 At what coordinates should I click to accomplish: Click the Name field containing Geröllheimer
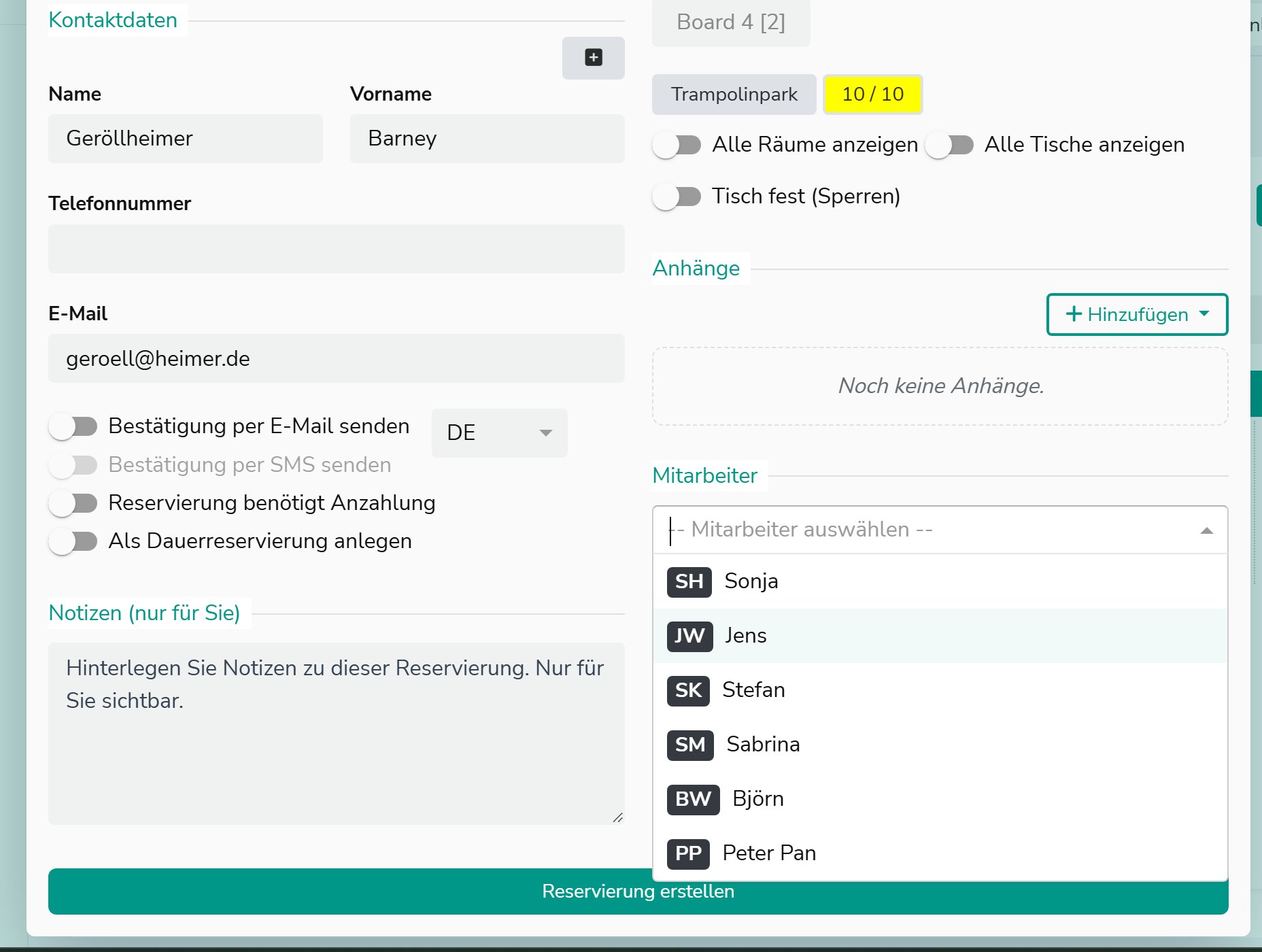pyautogui.click(x=186, y=139)
